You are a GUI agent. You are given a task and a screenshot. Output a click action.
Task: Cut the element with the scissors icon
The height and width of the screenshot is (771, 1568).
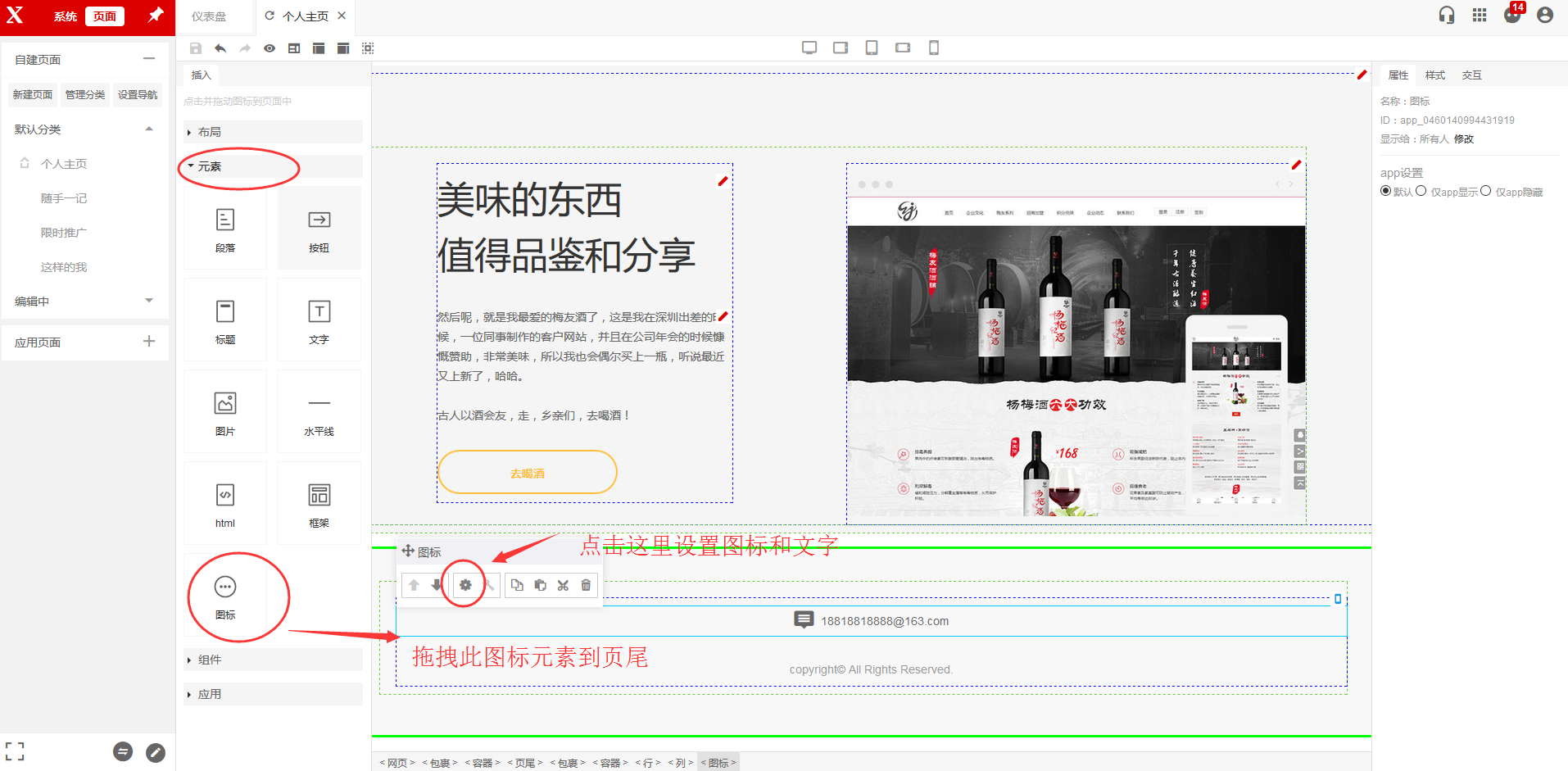click(563, 585)
